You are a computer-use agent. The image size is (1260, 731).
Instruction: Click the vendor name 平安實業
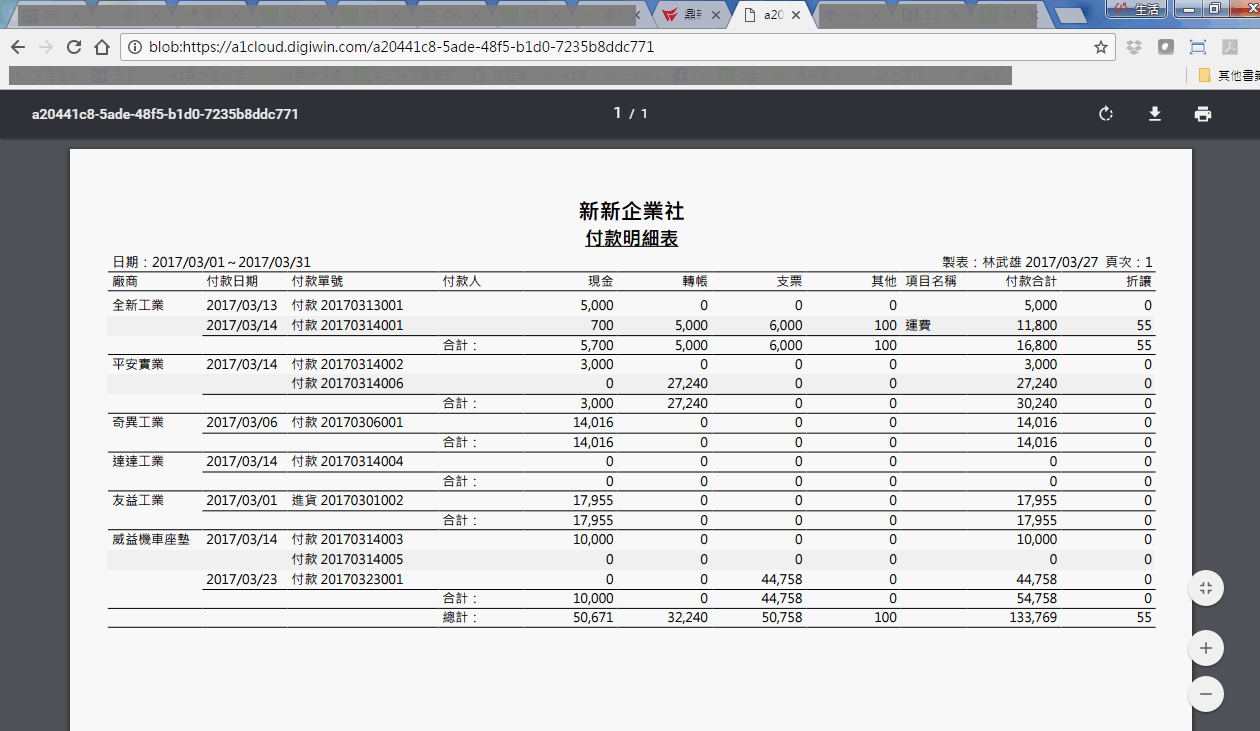point(138,364)
